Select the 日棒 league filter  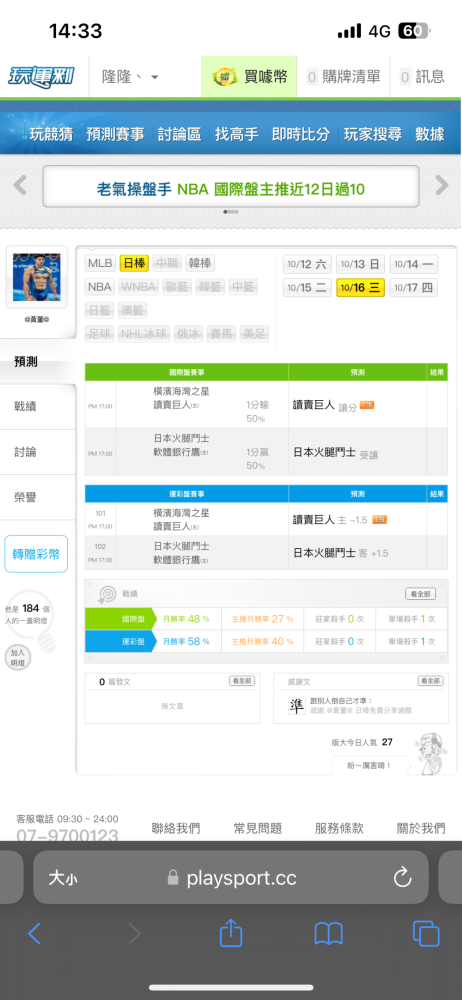tap(134, 263)
